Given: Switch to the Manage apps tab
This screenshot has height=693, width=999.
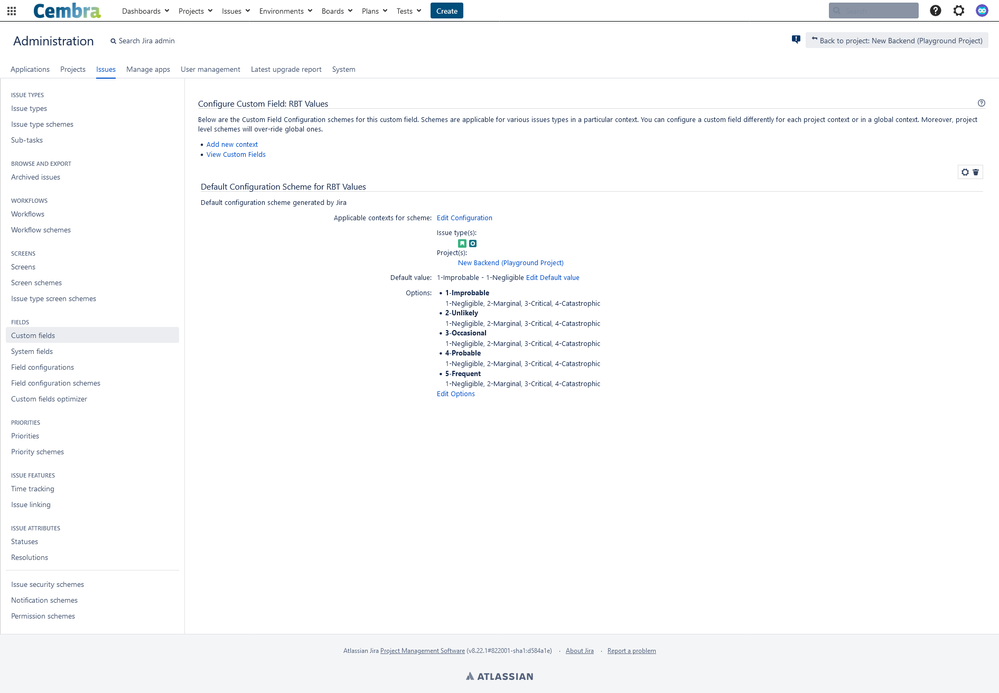Looking at the screenshot, I should (x=148, y=69).
